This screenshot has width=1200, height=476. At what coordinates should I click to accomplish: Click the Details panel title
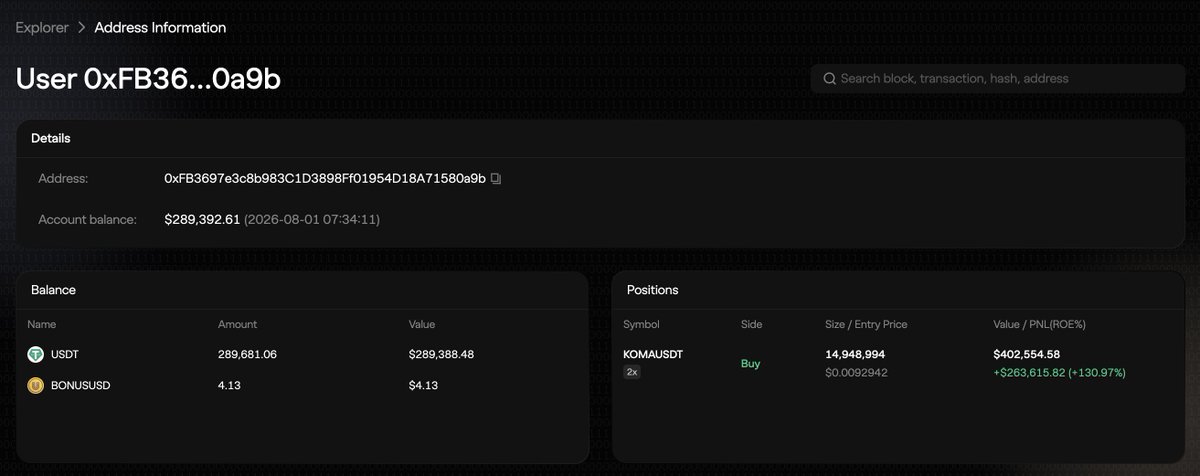(x=50, y=138)
